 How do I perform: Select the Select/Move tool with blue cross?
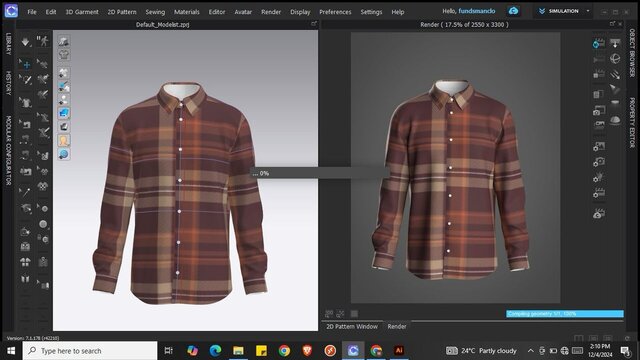25,64
